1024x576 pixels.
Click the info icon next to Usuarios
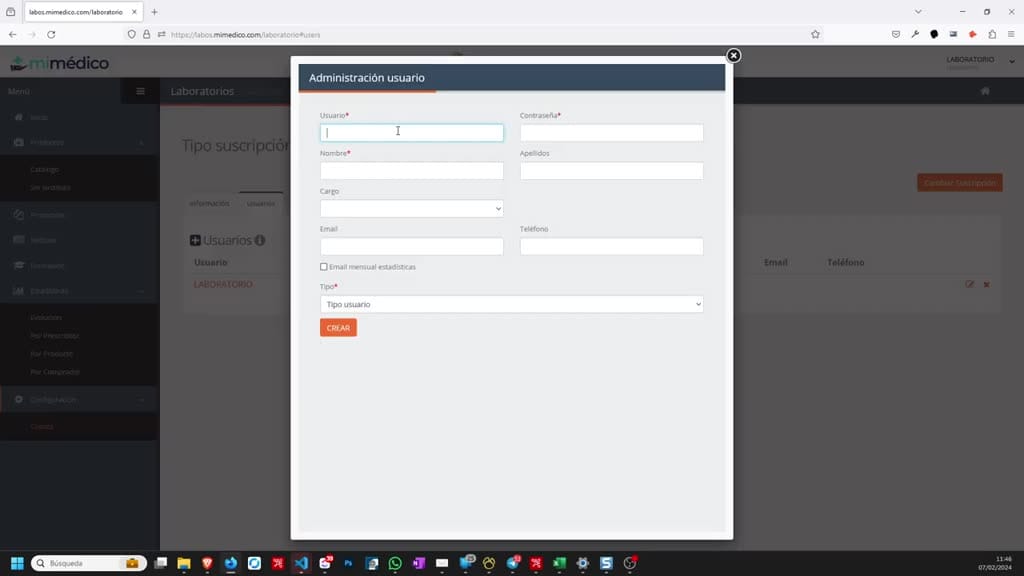click(260, 240)
